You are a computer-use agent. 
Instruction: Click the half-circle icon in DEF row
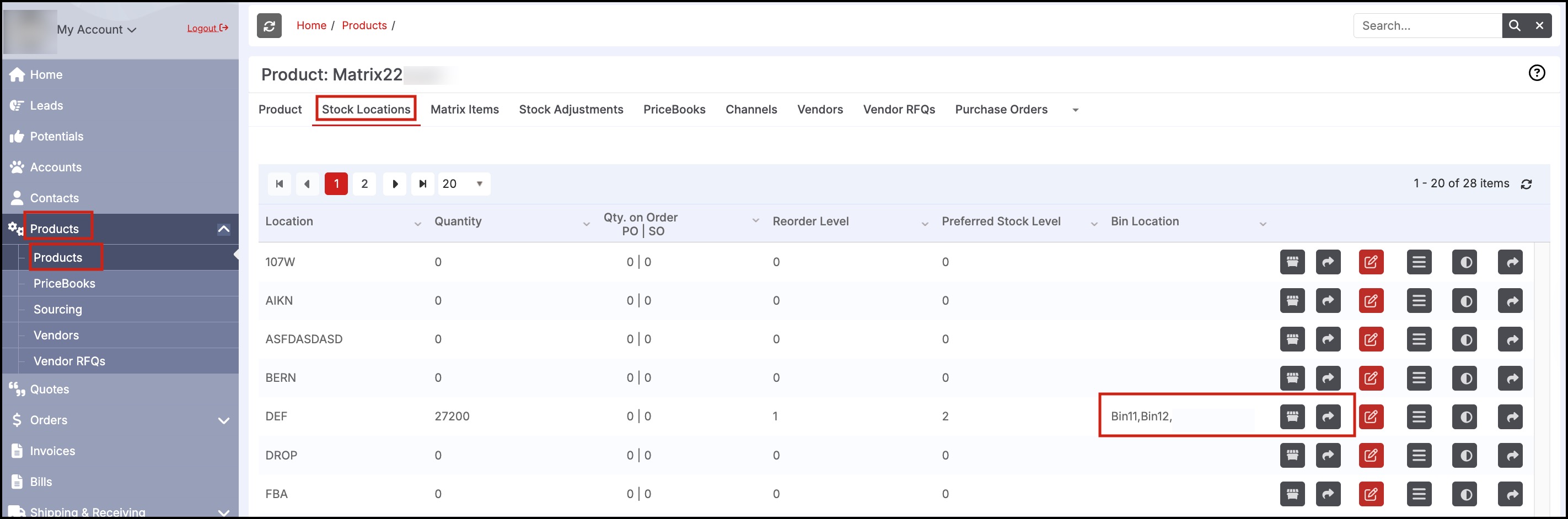(1464, 417)
